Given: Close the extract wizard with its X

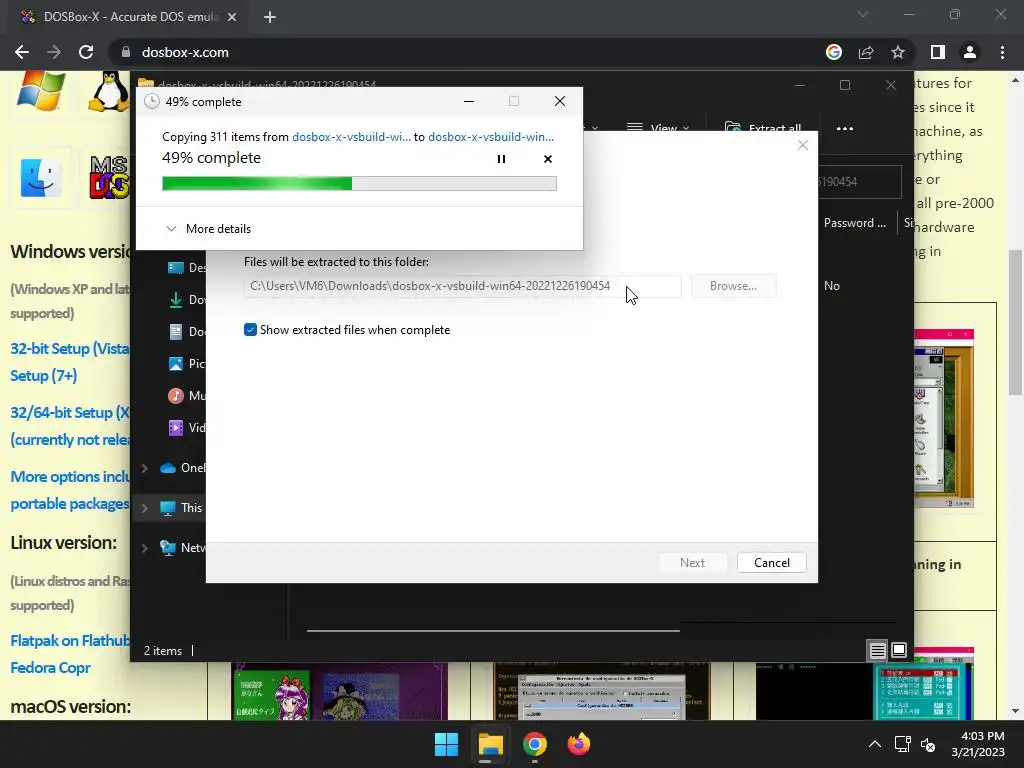Looking at the screenshot, I should pyautogui.click(x=803, y=145).
